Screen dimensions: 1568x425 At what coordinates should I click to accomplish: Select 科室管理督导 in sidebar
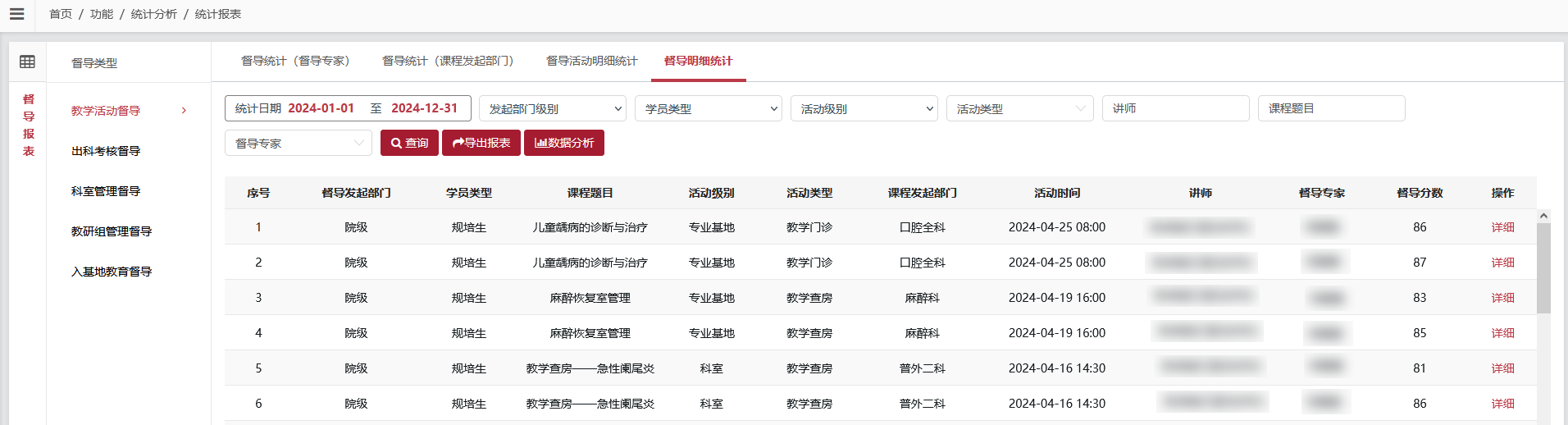click(x=106, y=191)
